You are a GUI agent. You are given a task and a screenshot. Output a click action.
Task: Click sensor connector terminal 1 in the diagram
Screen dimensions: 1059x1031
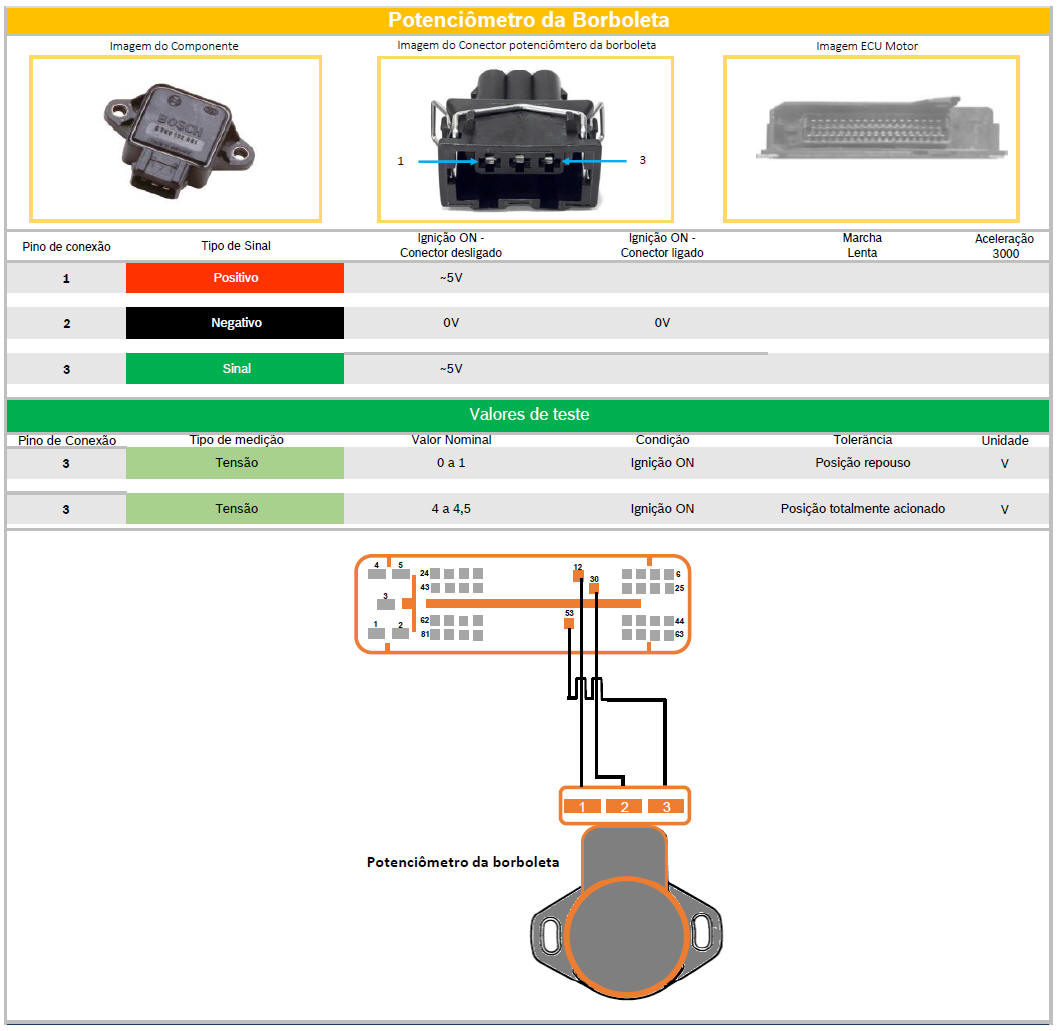pyautogui.click(x=582, y=806)
